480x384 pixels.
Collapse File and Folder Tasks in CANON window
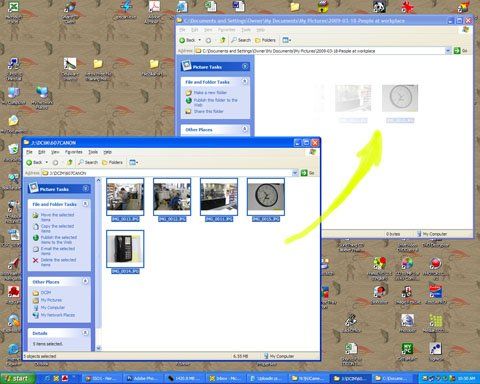tap(86, 204)
